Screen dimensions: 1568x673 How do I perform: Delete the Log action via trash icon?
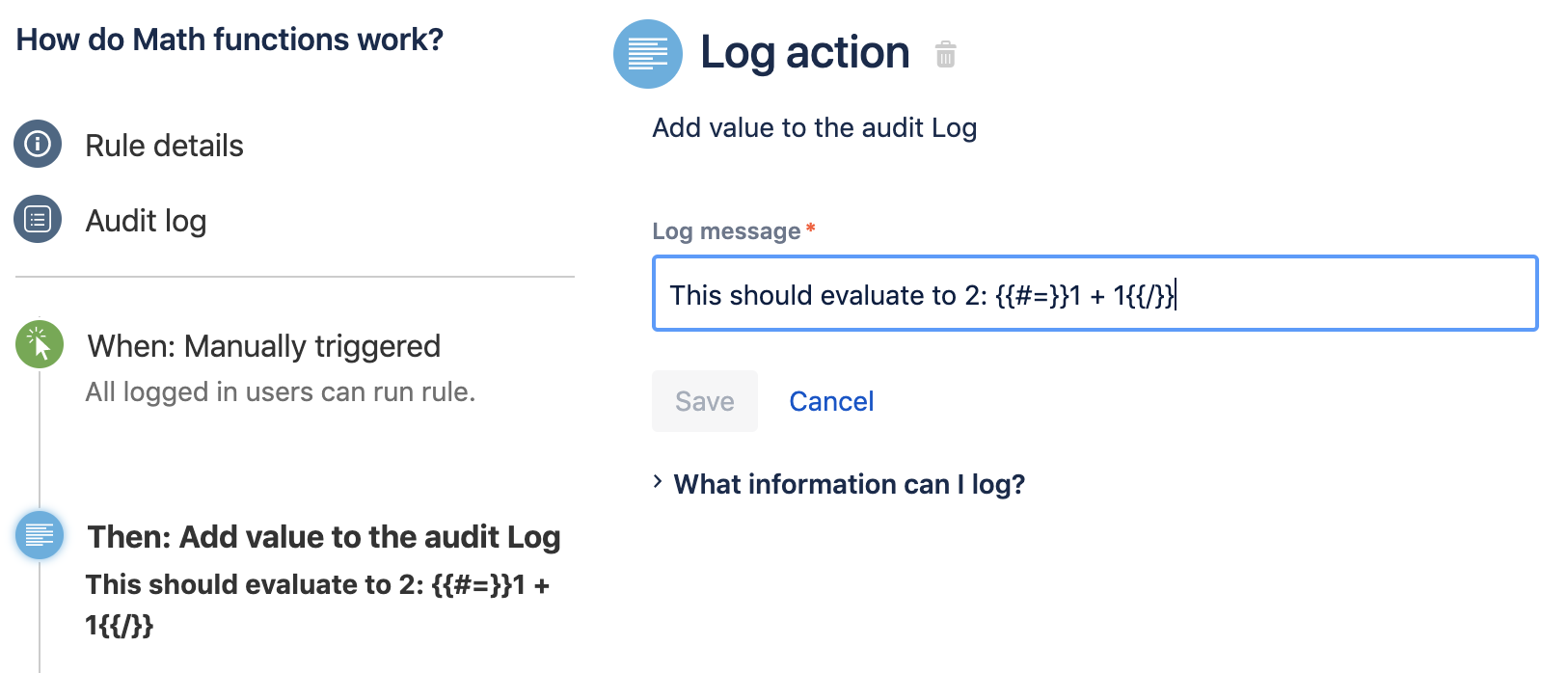[x=945, y=54]
